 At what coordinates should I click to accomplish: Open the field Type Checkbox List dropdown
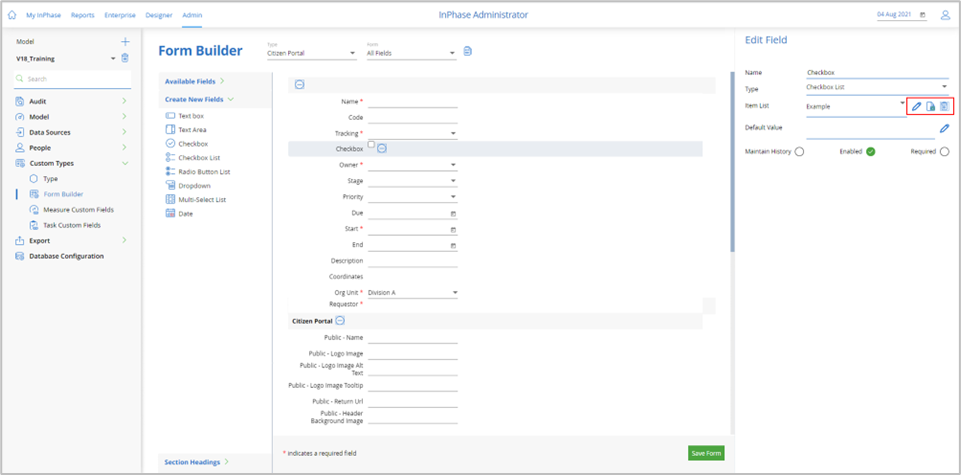tap(877, 88)
